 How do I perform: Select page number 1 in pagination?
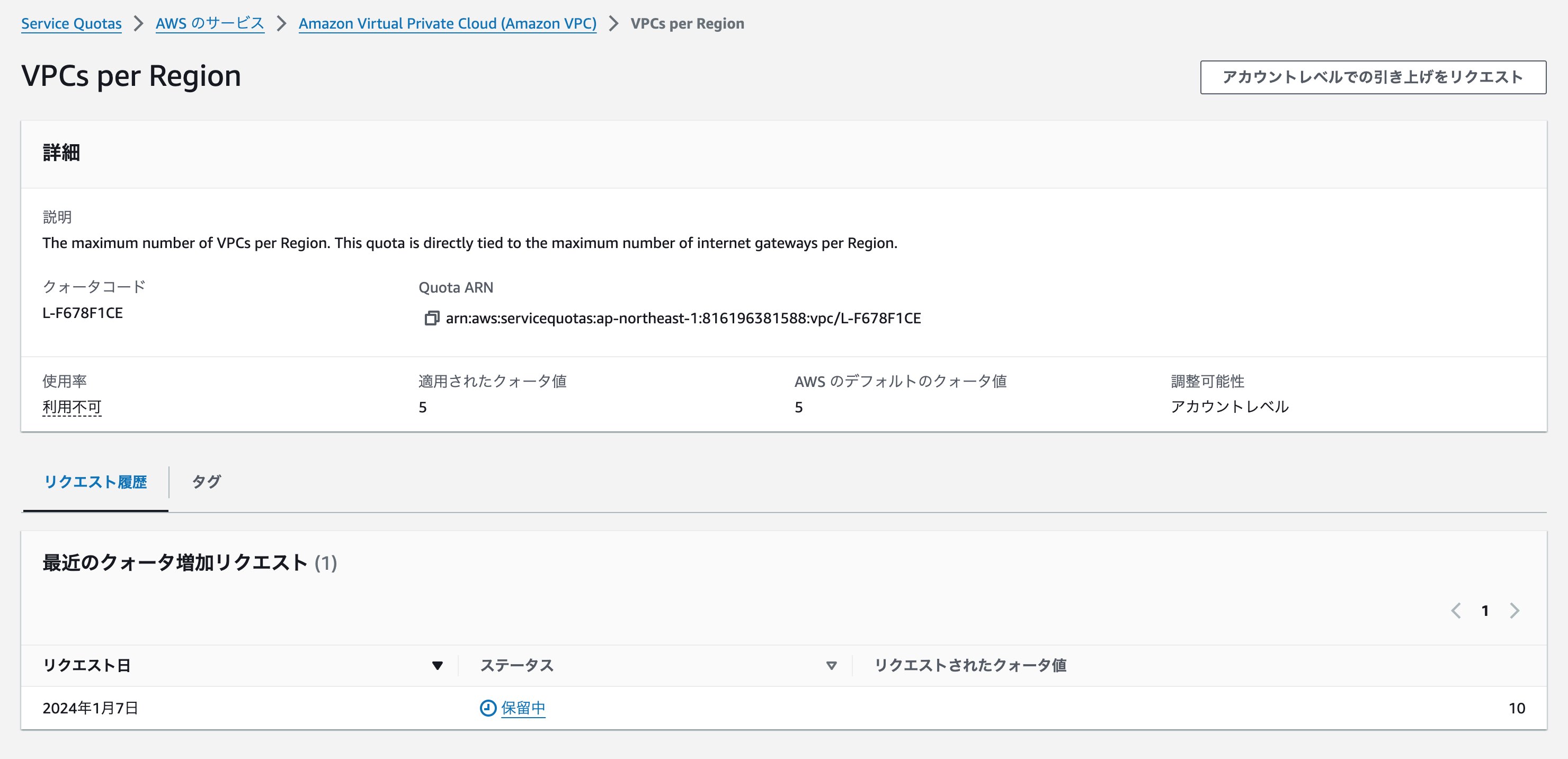[x=1485, y=611]
